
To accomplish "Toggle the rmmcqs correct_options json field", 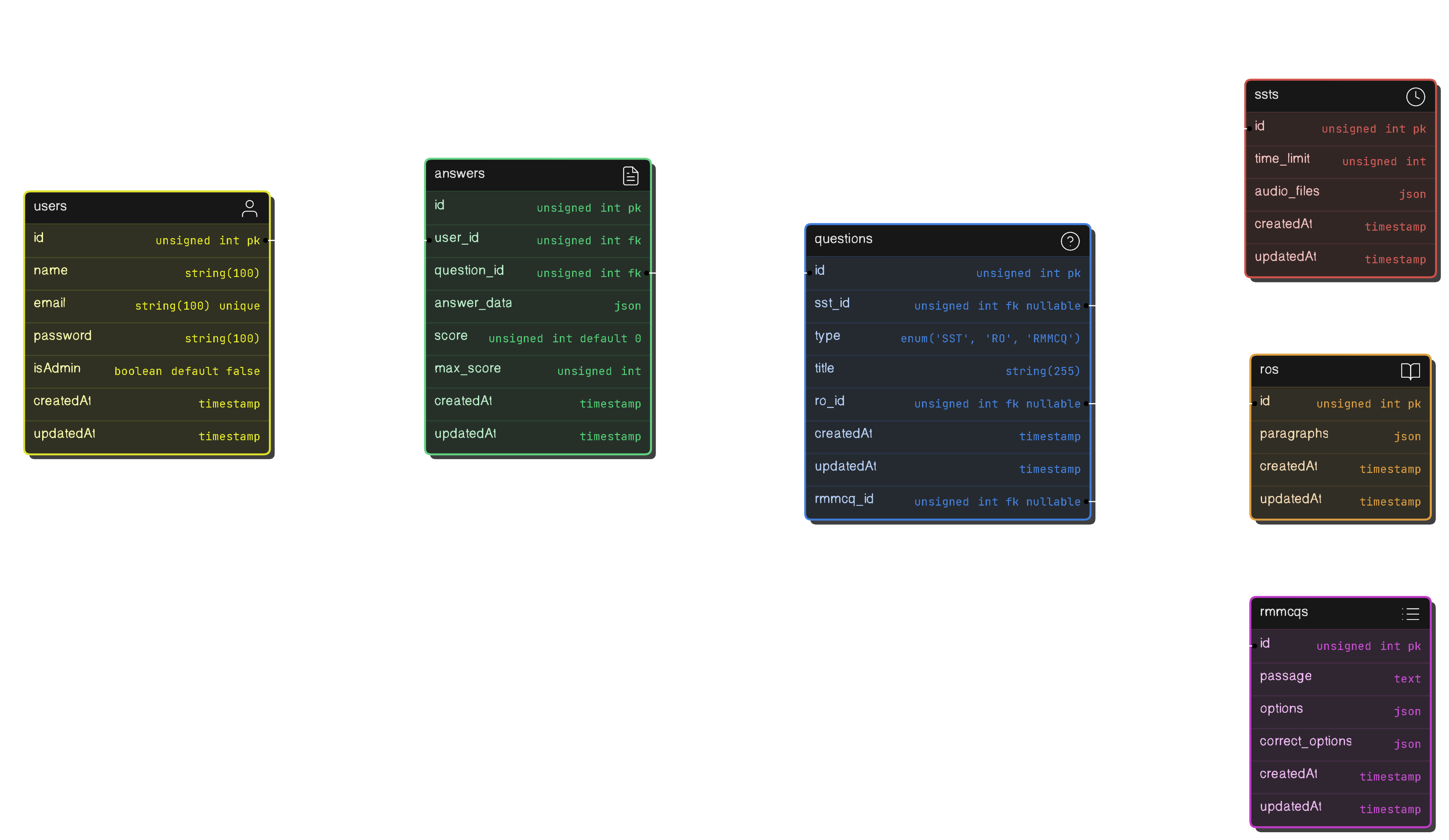I will [x=1340, y=741].
